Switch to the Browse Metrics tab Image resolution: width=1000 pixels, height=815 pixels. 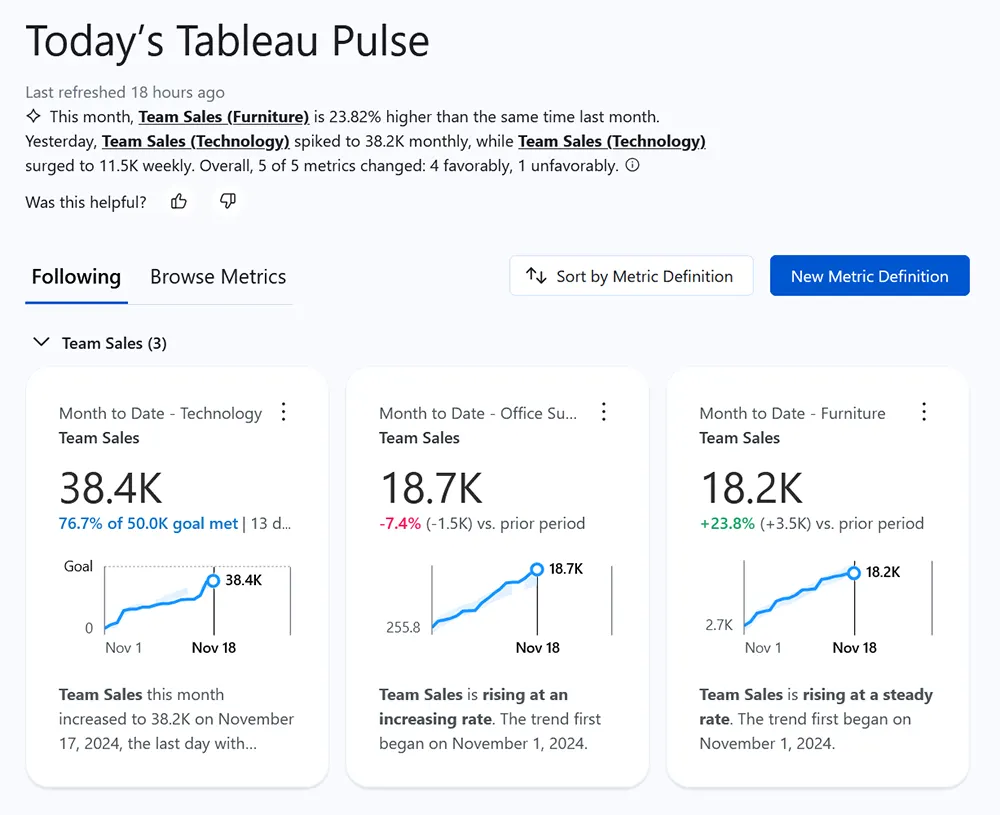pyautogui.click(x=218, y=277)
